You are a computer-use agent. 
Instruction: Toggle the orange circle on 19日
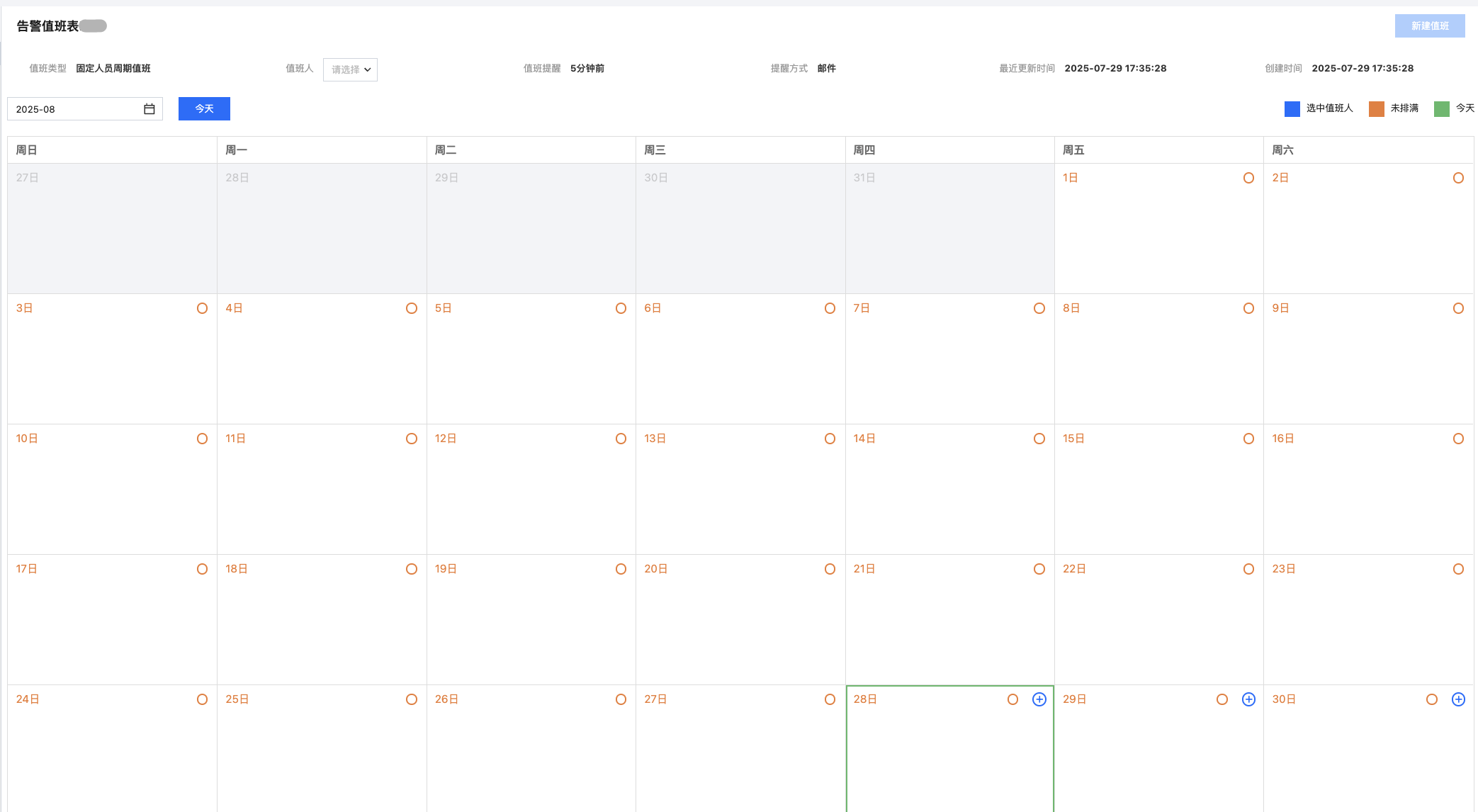coord(621,569)
